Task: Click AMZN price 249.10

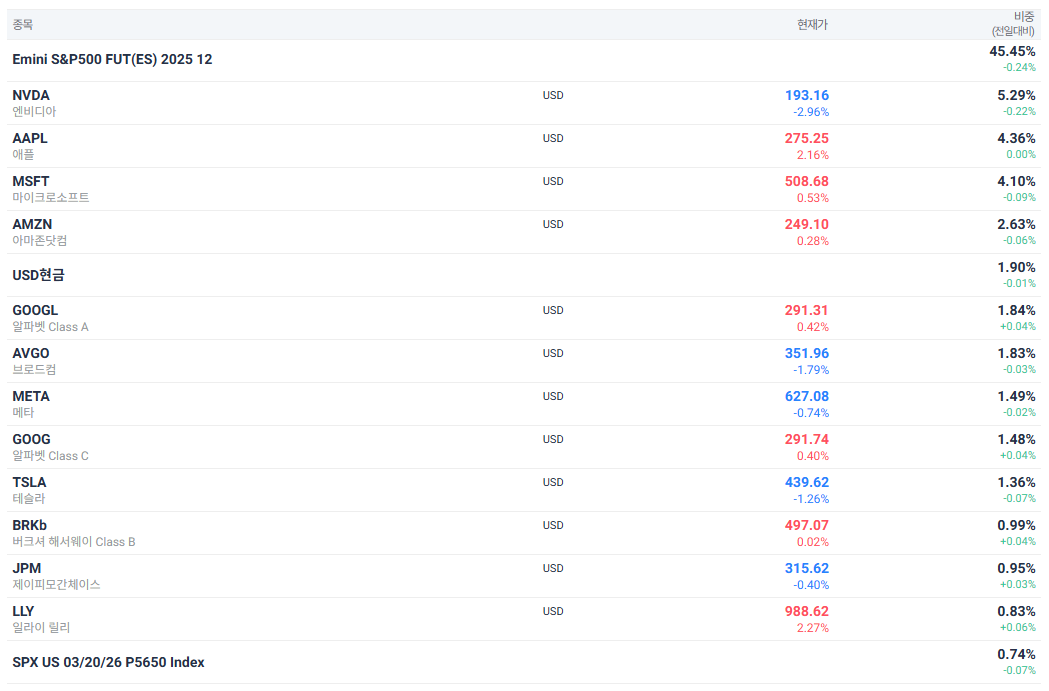Action: [807, 224]
